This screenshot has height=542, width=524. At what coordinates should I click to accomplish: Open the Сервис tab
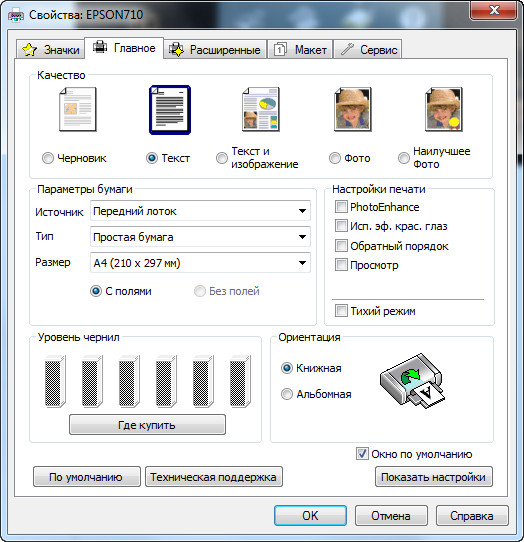click(x=368, y=49)
